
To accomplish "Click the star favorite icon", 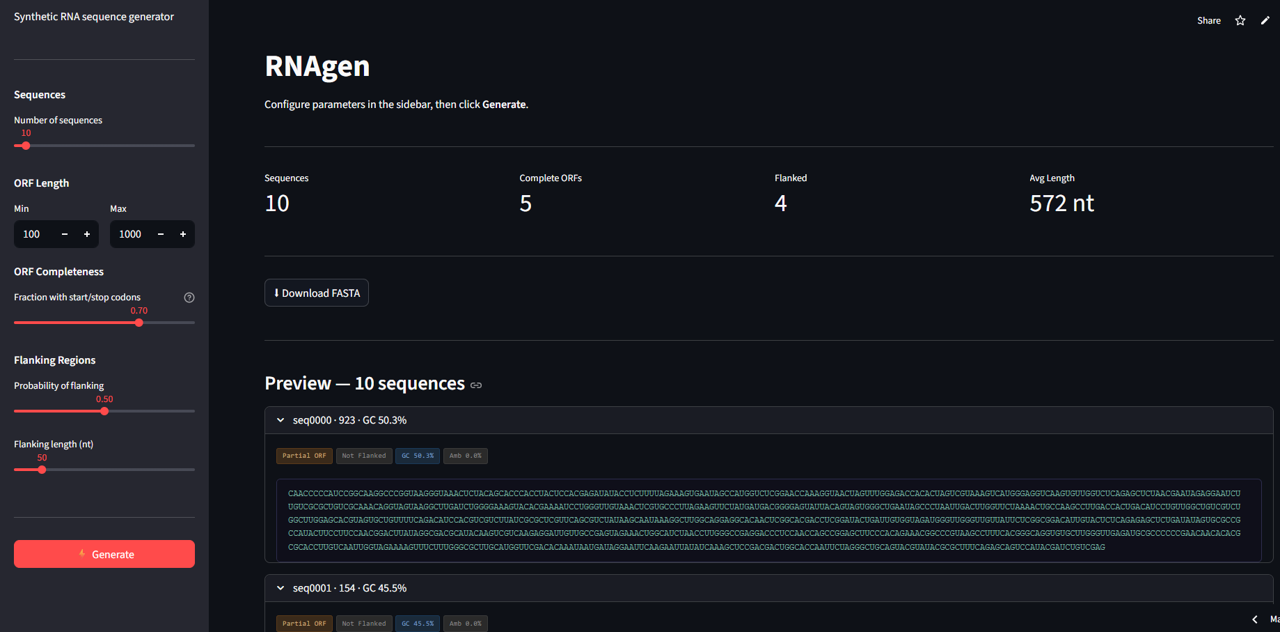I will 1240,20.
